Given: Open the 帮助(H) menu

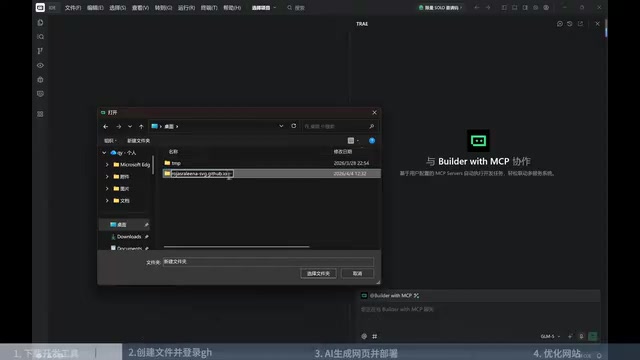Looking at the screenshot, I should click(x=232, y=8).
